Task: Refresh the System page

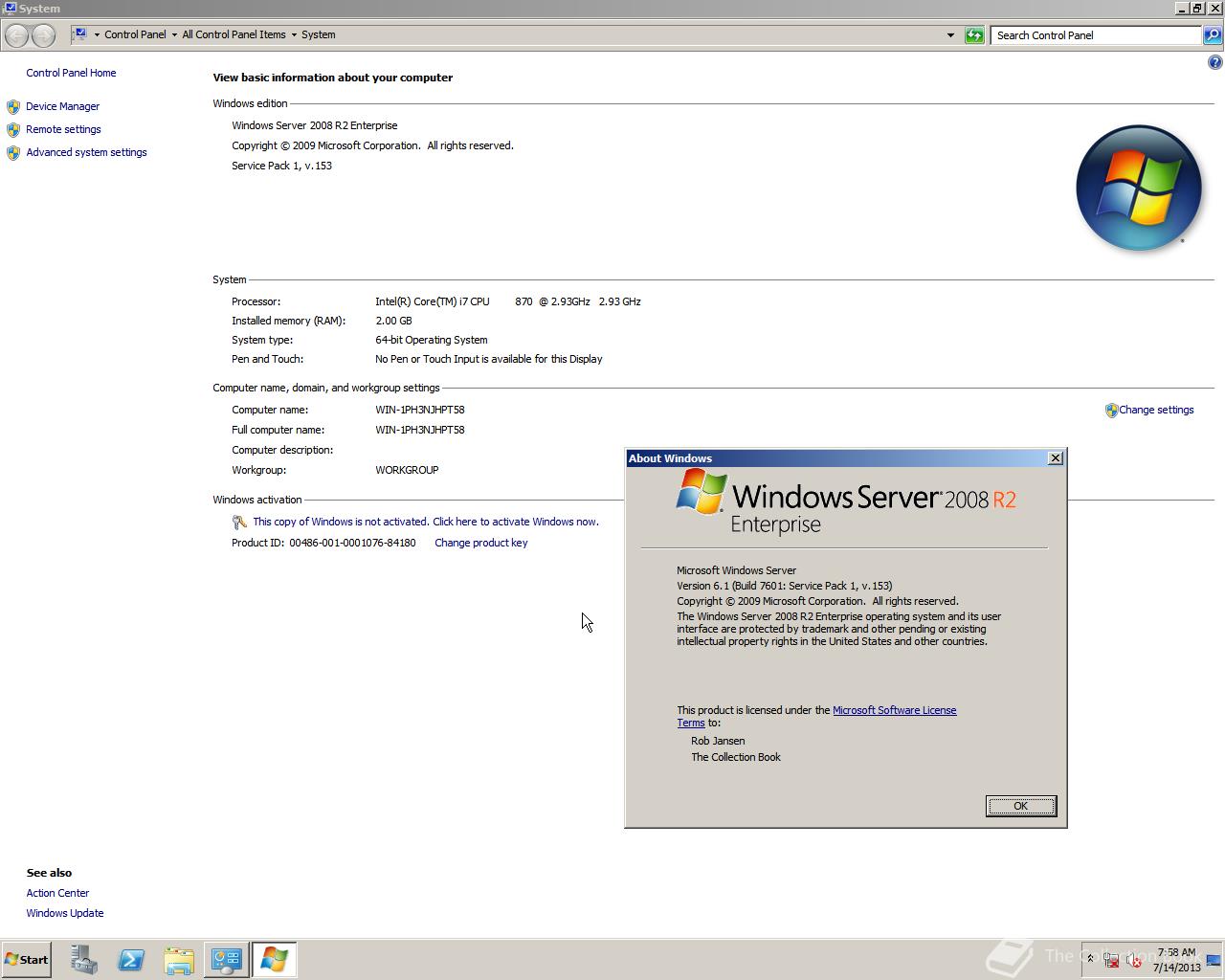Action: (974, 35)
